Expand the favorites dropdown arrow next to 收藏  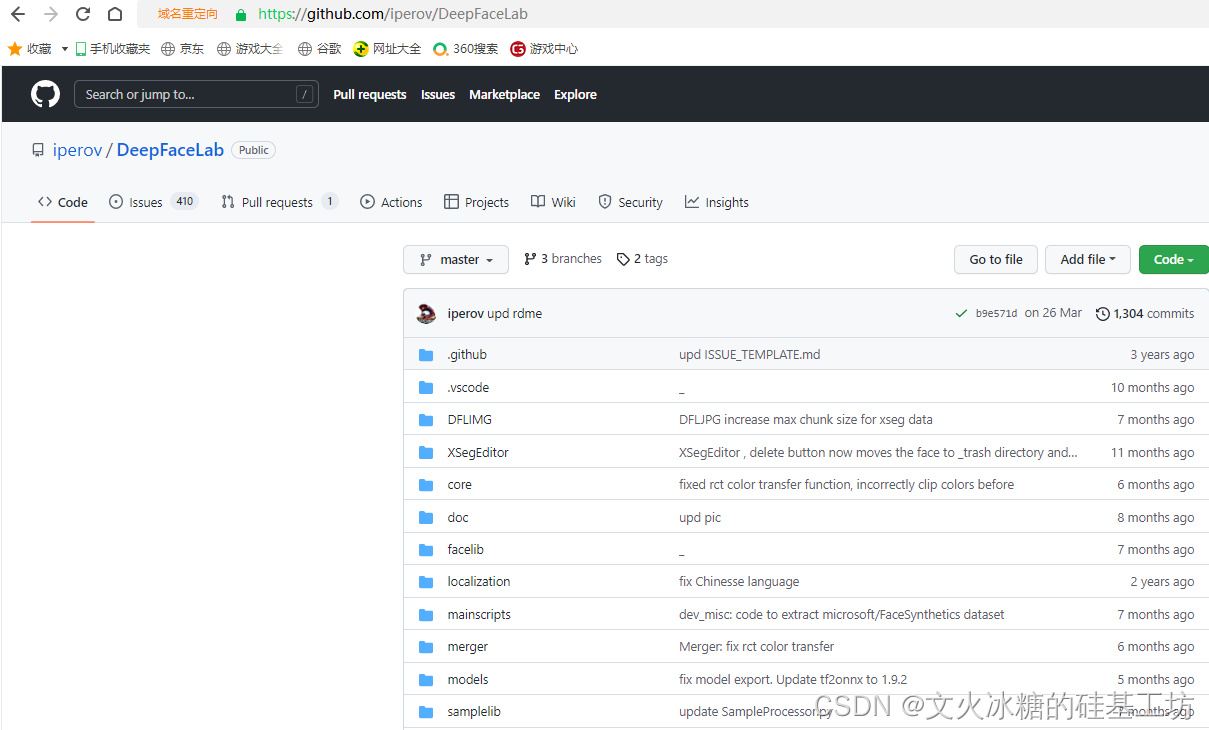click(x=65, y=48)
